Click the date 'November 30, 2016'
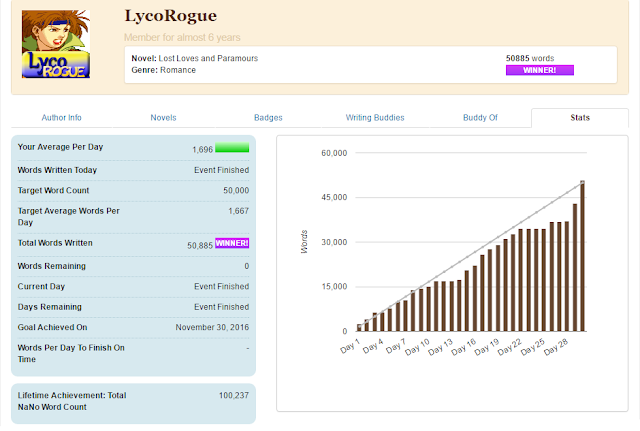Image resolution: width=640 pixels, height=431 pixels. 212,327
